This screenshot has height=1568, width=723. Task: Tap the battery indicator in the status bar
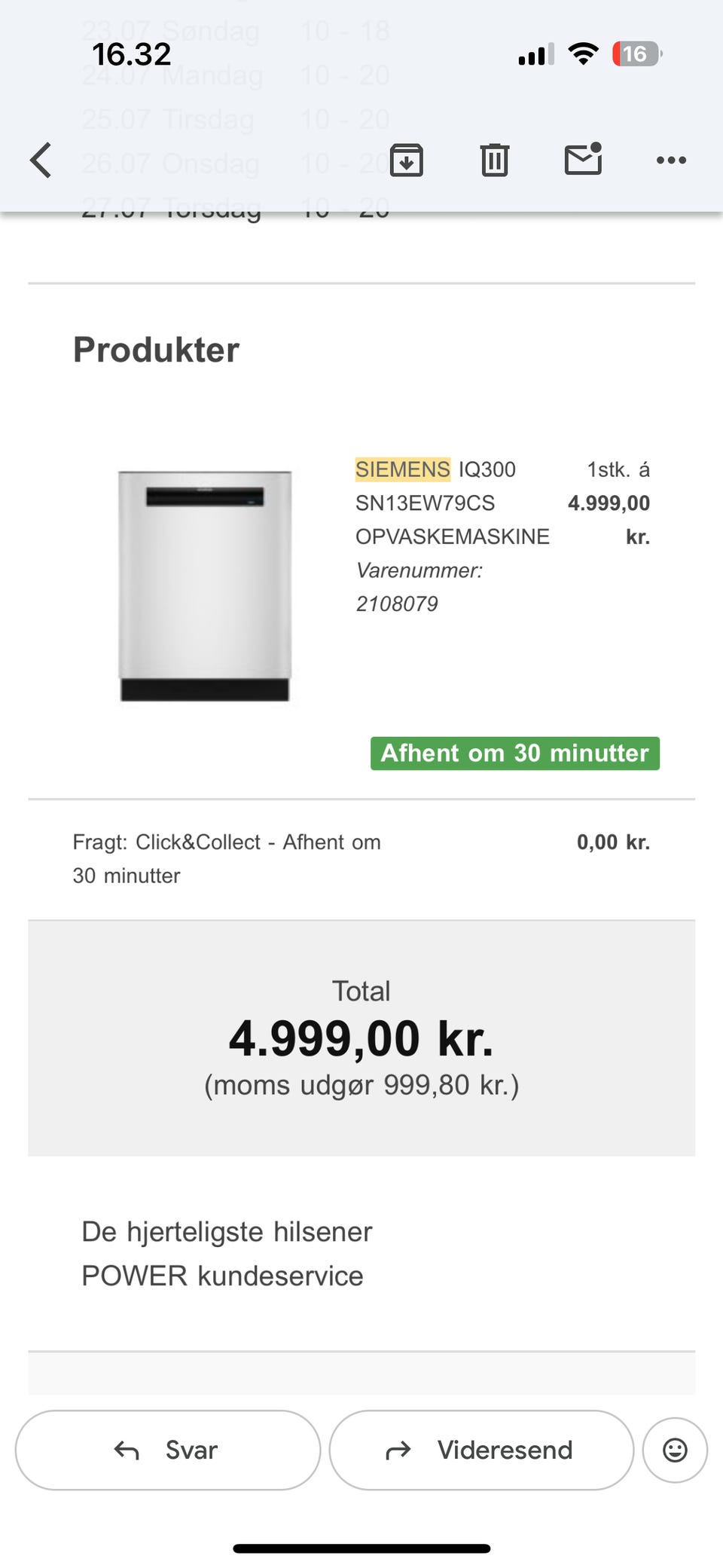[636, 54]
